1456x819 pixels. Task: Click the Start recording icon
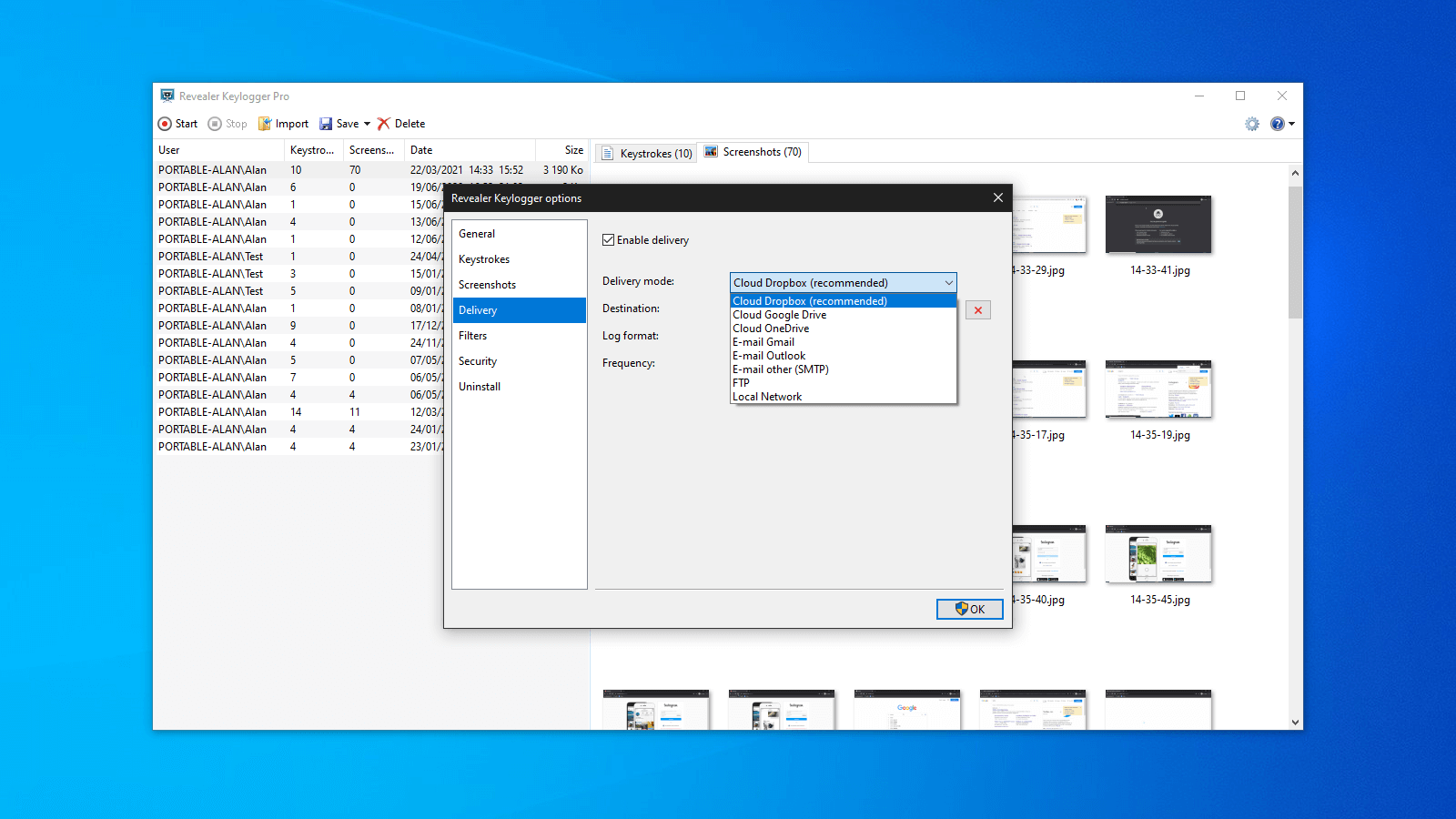pyautogui.click(x=165, y=124)
